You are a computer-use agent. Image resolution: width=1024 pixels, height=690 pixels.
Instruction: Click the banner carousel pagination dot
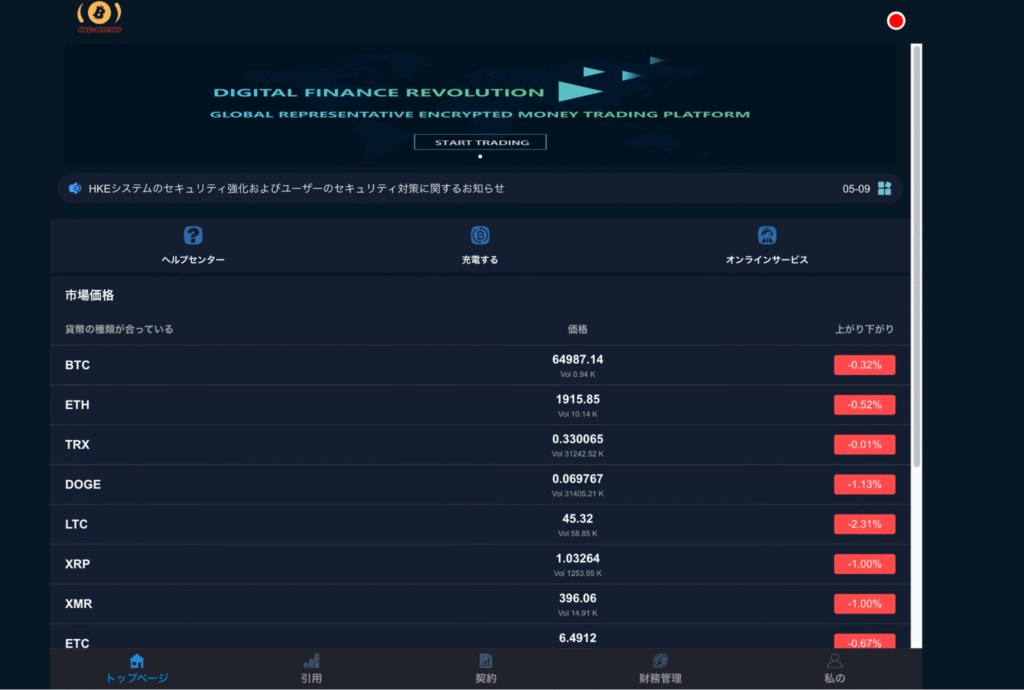tap(480, 157)
